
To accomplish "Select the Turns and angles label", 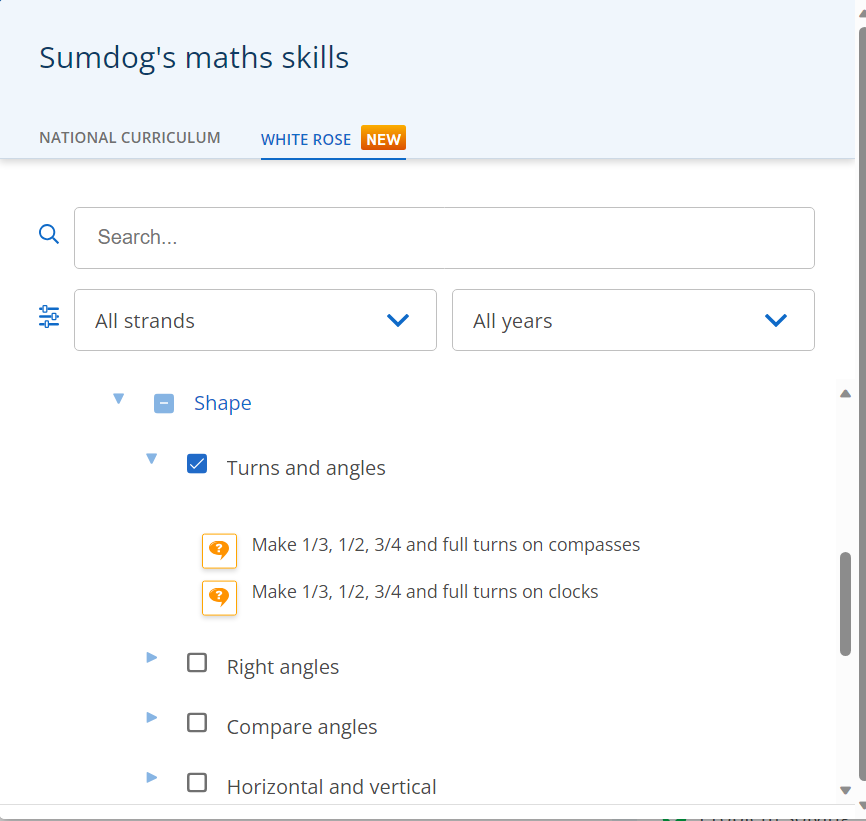I will 306,468.
